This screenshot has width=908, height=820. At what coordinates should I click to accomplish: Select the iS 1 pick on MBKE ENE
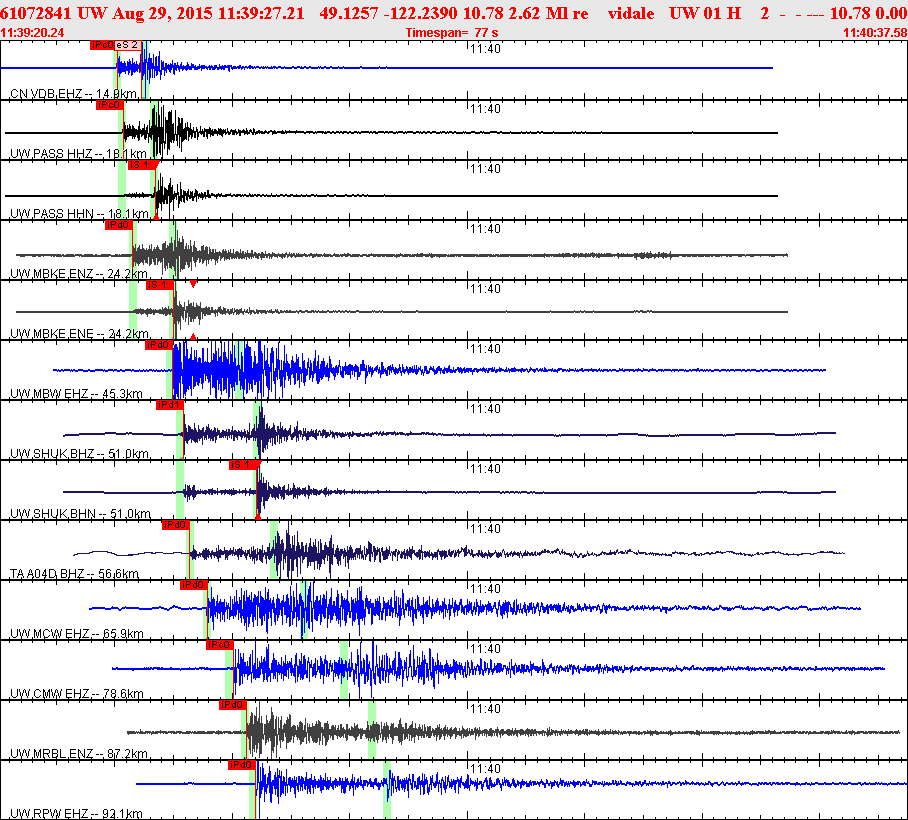[159, 285]
